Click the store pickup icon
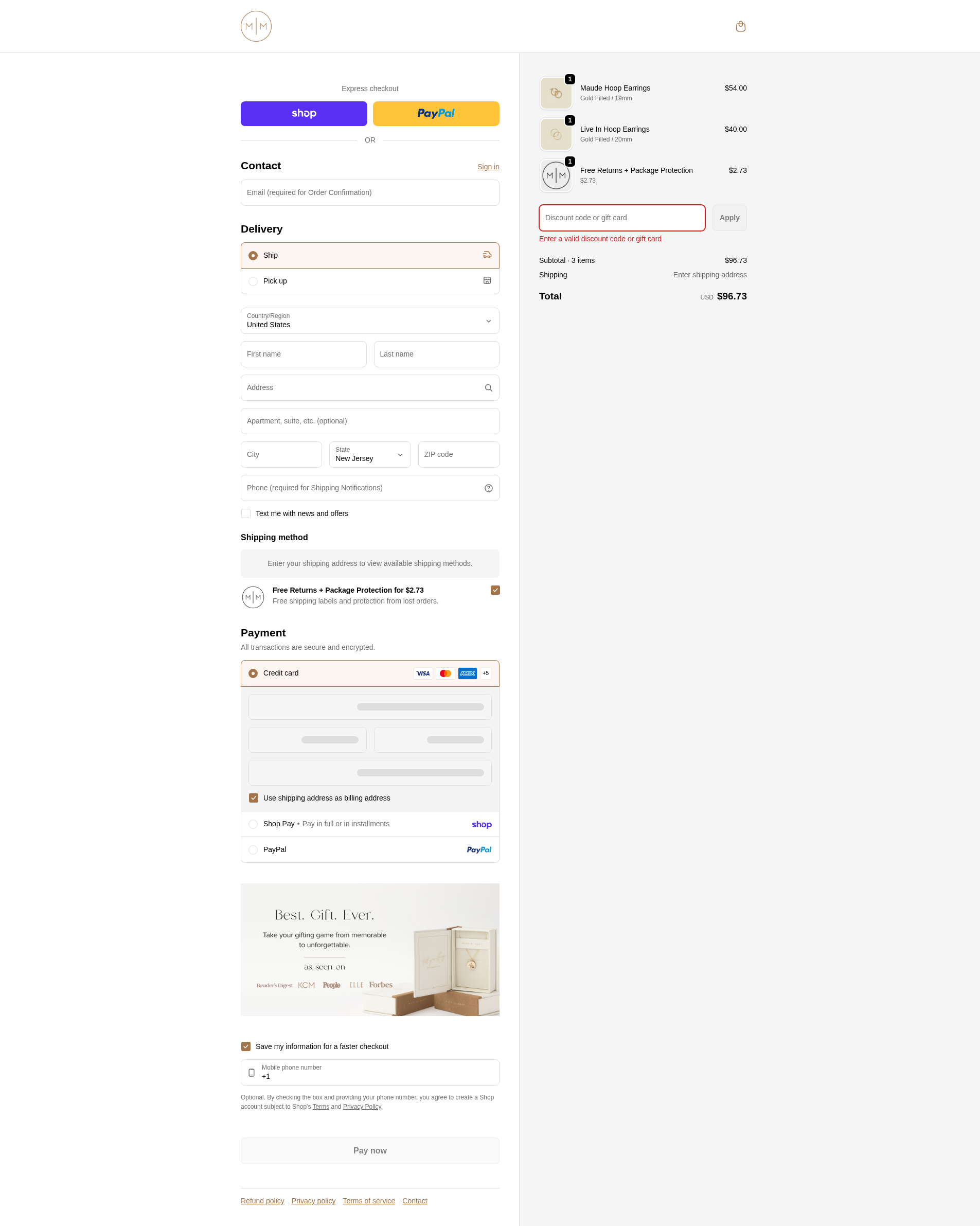This screenshot has height=1226, width=980. pyautogui.click(x=487, y=281)
